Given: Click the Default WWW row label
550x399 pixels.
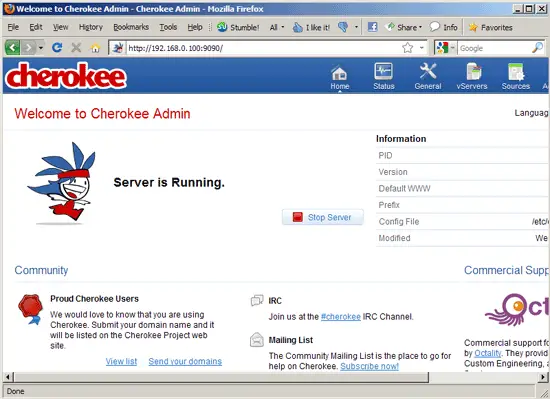Looking at the screenshot, I should pos(404,189).
